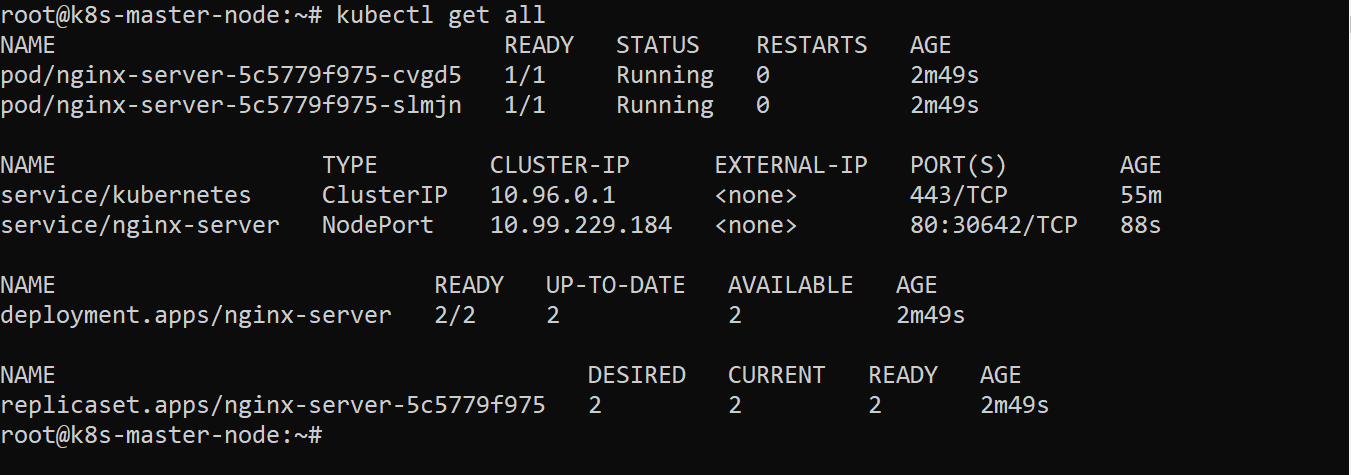
Task: Click the empty prompt on the last line
Action: pyautogui.click(x=330, y=435)
